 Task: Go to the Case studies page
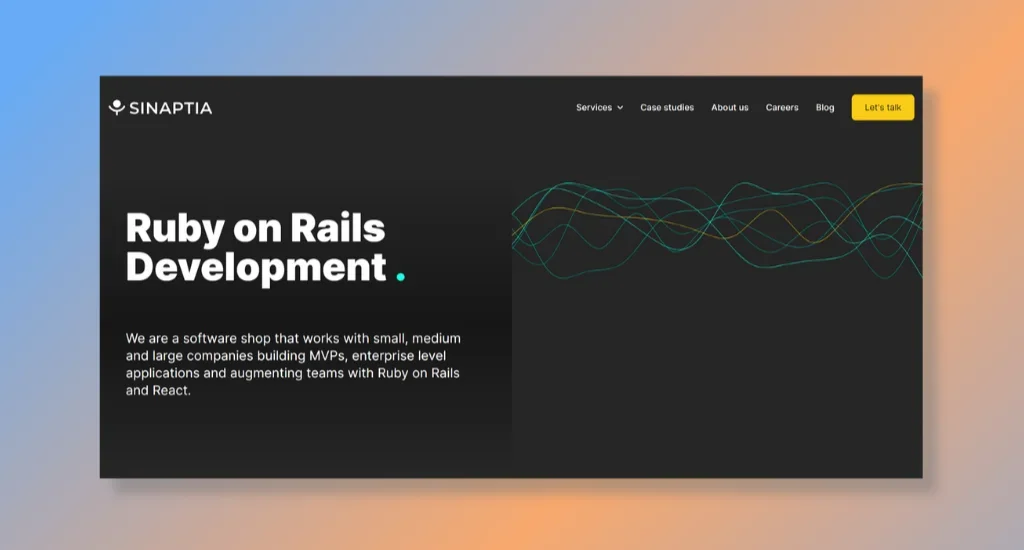(x=667, y=107)
